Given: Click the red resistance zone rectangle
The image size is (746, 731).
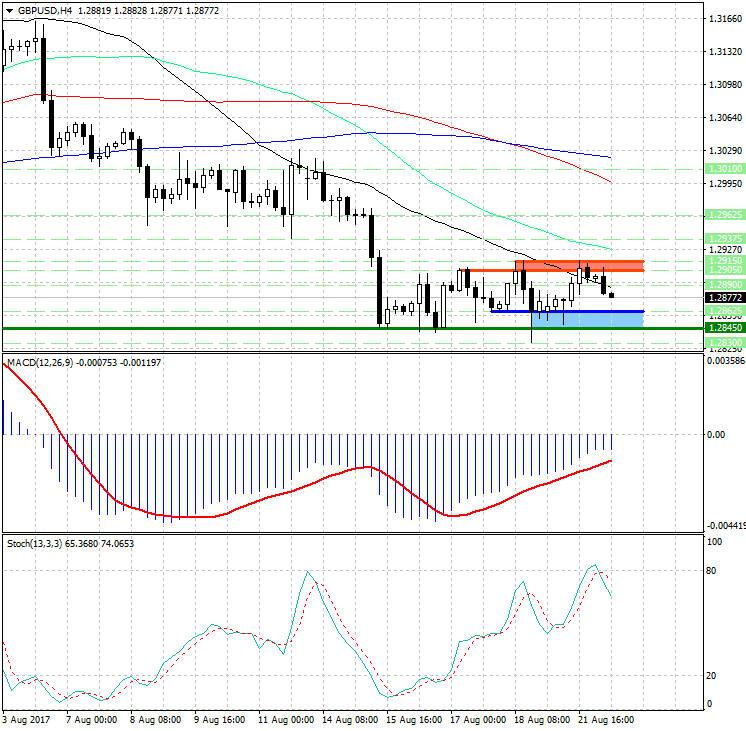Looking at the screenshot, I should point(579,264).
